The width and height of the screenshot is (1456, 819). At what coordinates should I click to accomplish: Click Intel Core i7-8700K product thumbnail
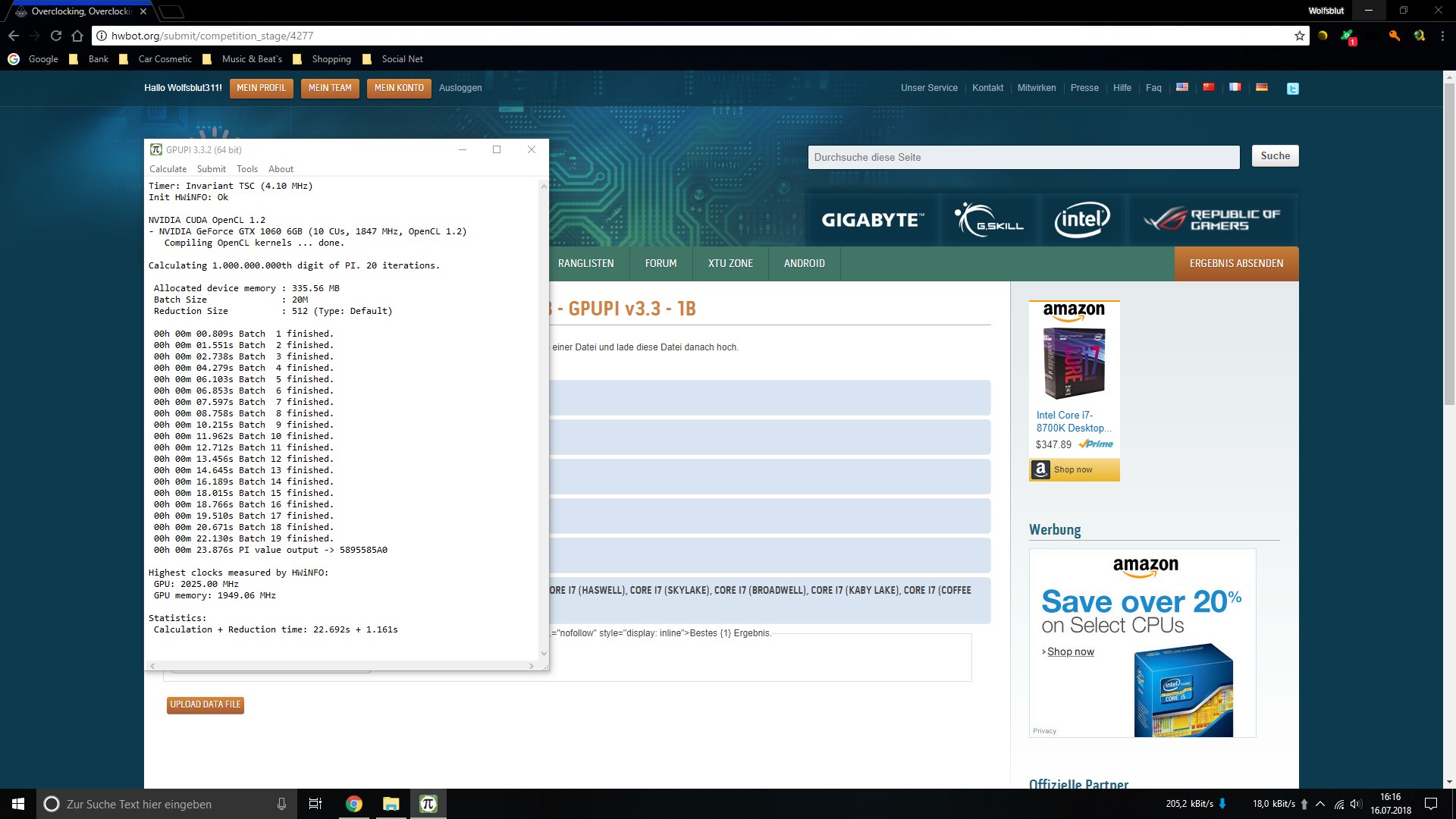[1074, 363]
